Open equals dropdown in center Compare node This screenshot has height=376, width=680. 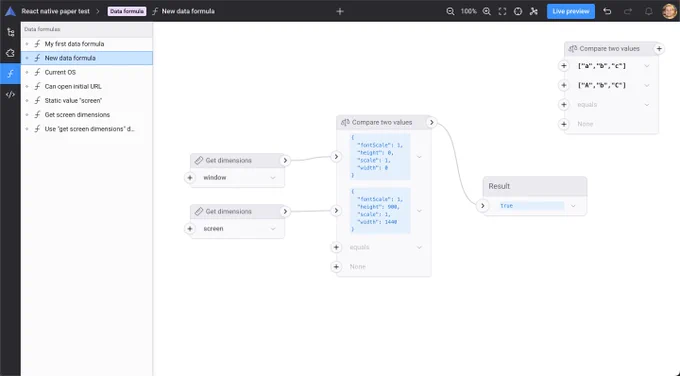tap(419, 247)
